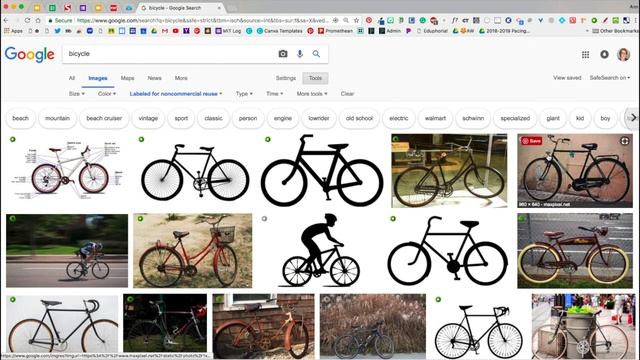Click the Chrome address bar URL

(x=202, y=20)
